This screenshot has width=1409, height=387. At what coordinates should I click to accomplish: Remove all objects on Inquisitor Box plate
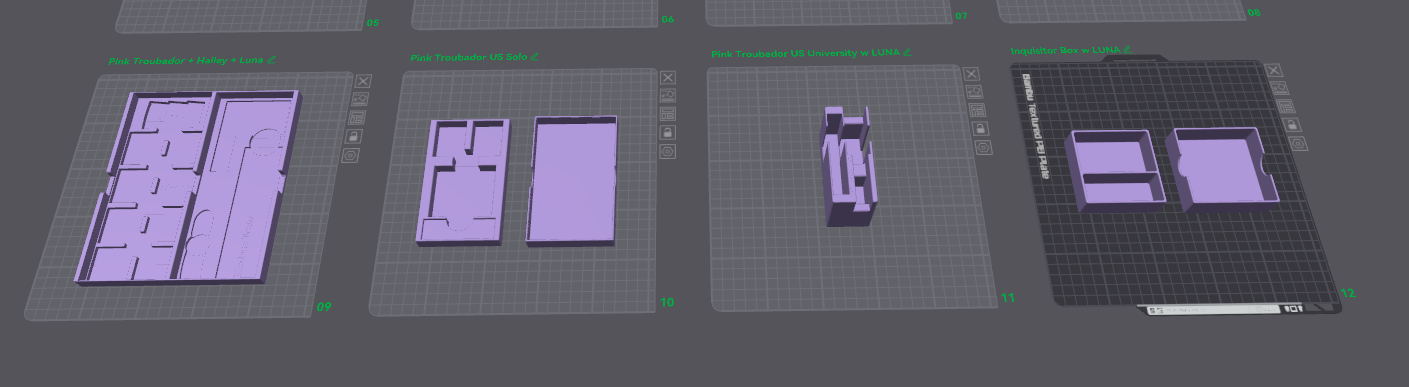coord(1273,70)
